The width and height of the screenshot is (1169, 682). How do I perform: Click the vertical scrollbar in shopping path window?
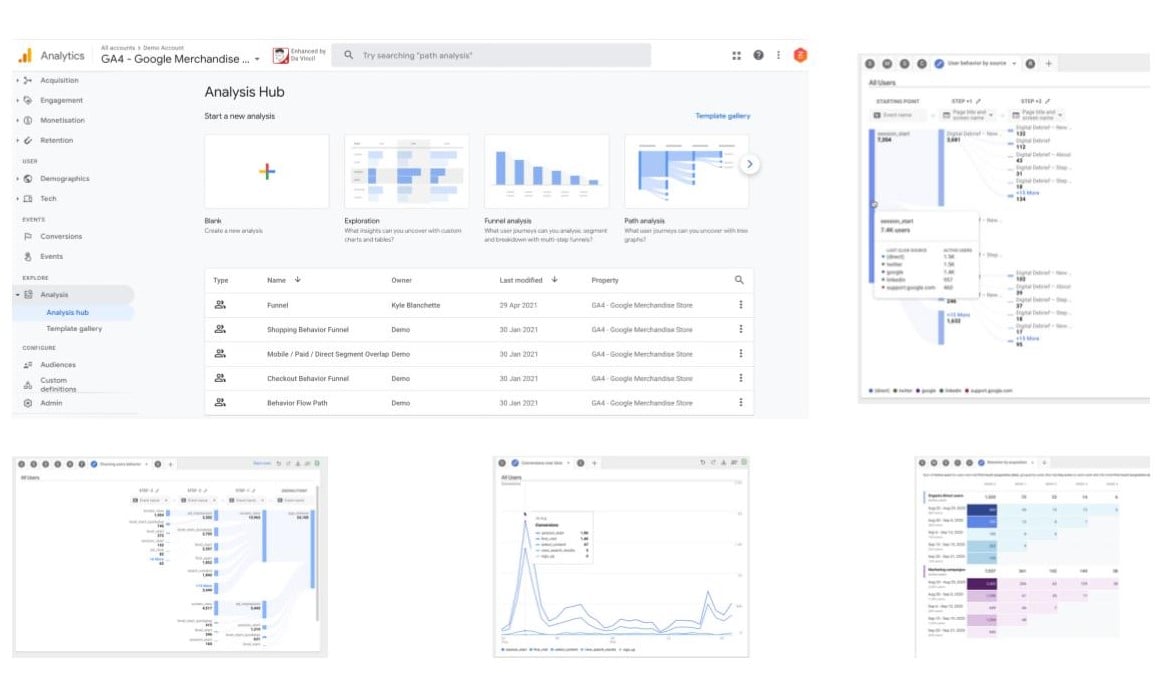(x=318, y=554)
